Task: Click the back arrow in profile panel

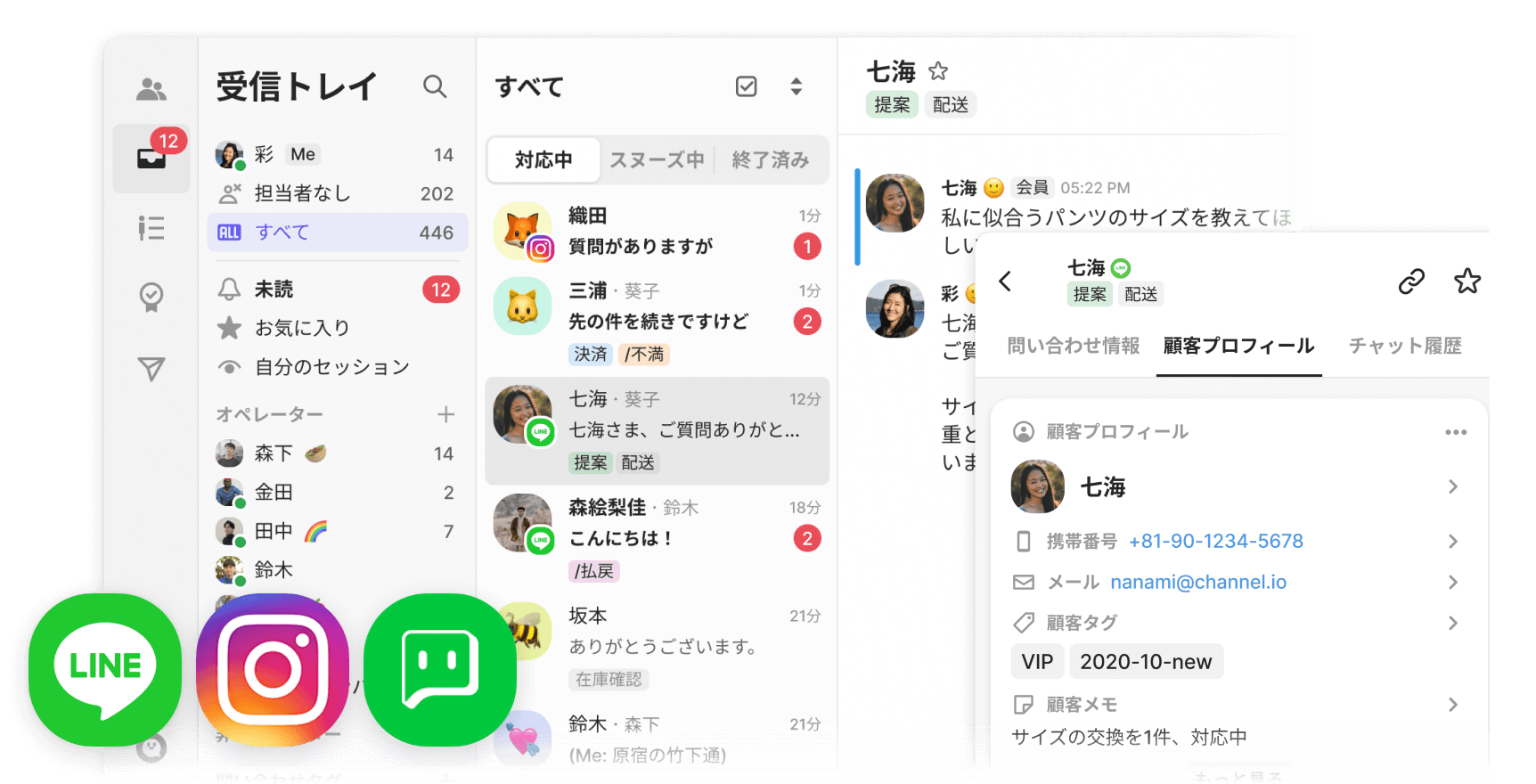Action: (1006, 282)
